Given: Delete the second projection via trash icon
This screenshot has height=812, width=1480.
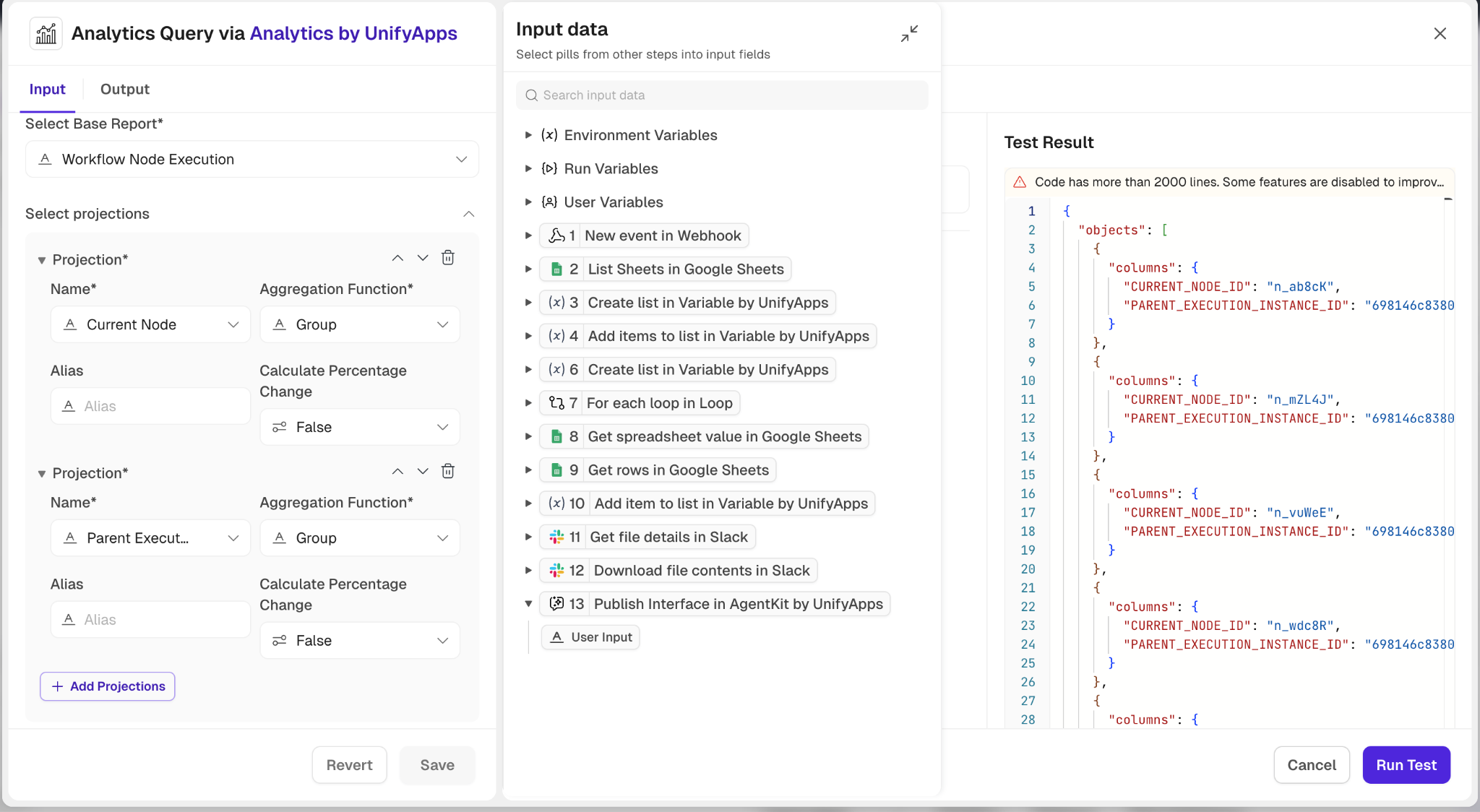Looking at the screenshot, I should pos(448,471).
